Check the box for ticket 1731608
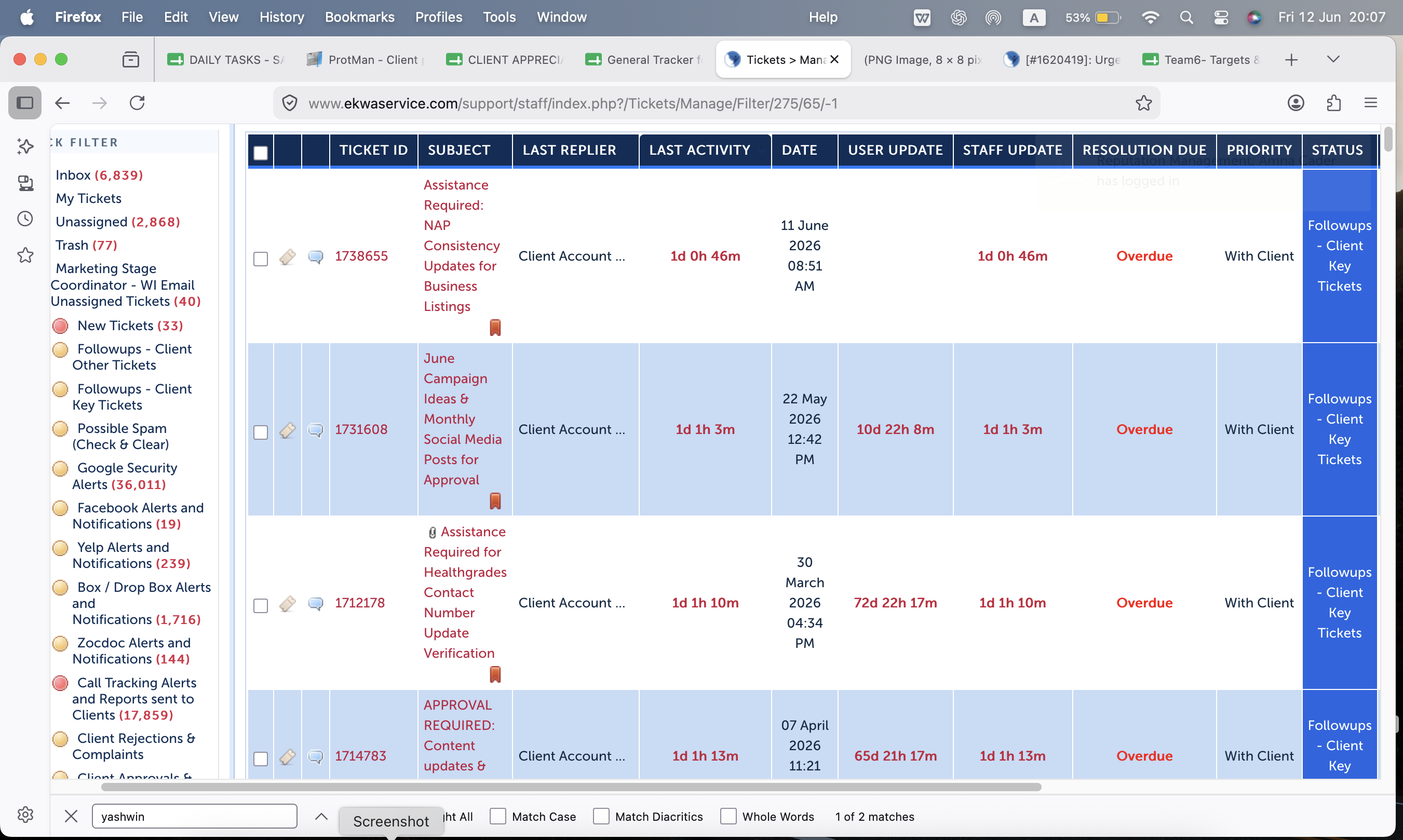Image resolution: width=1403 pixels, height=840 pixels. (x=261, y=432)
